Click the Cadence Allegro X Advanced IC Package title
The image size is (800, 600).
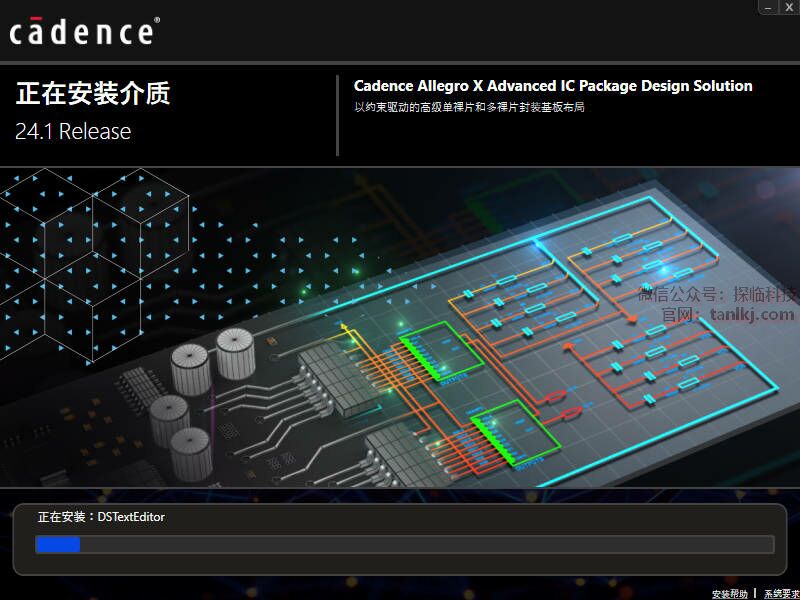coord(553,86)
